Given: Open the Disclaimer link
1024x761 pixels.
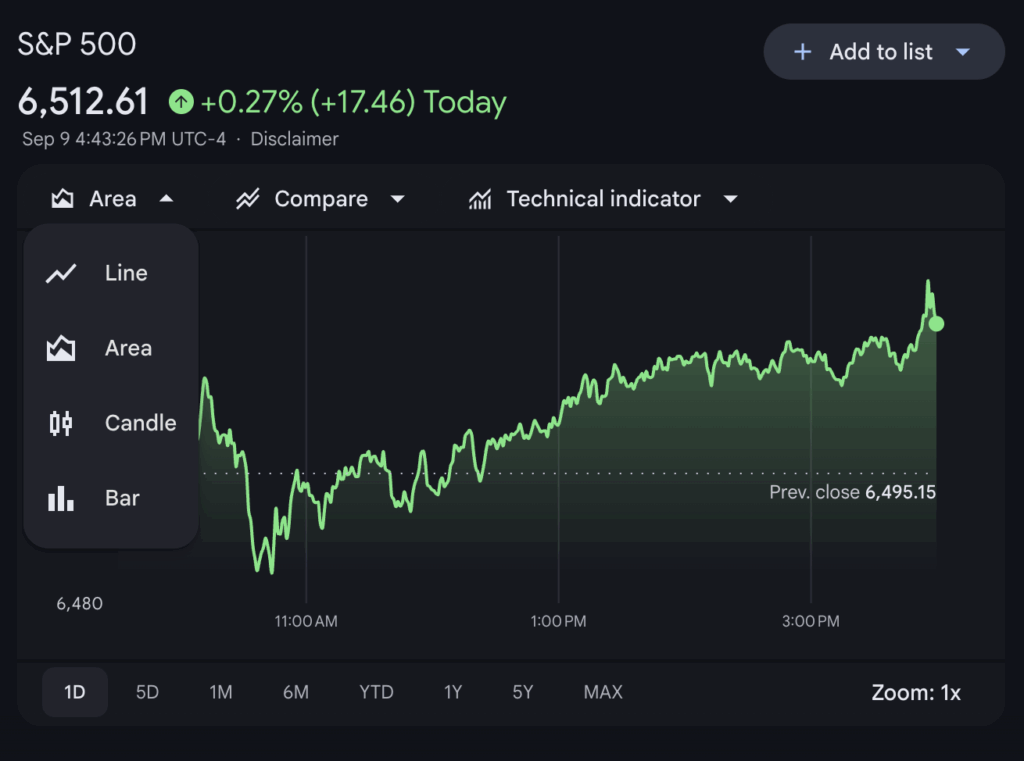Looking at the screenshot, I should (x=294, y=139).
